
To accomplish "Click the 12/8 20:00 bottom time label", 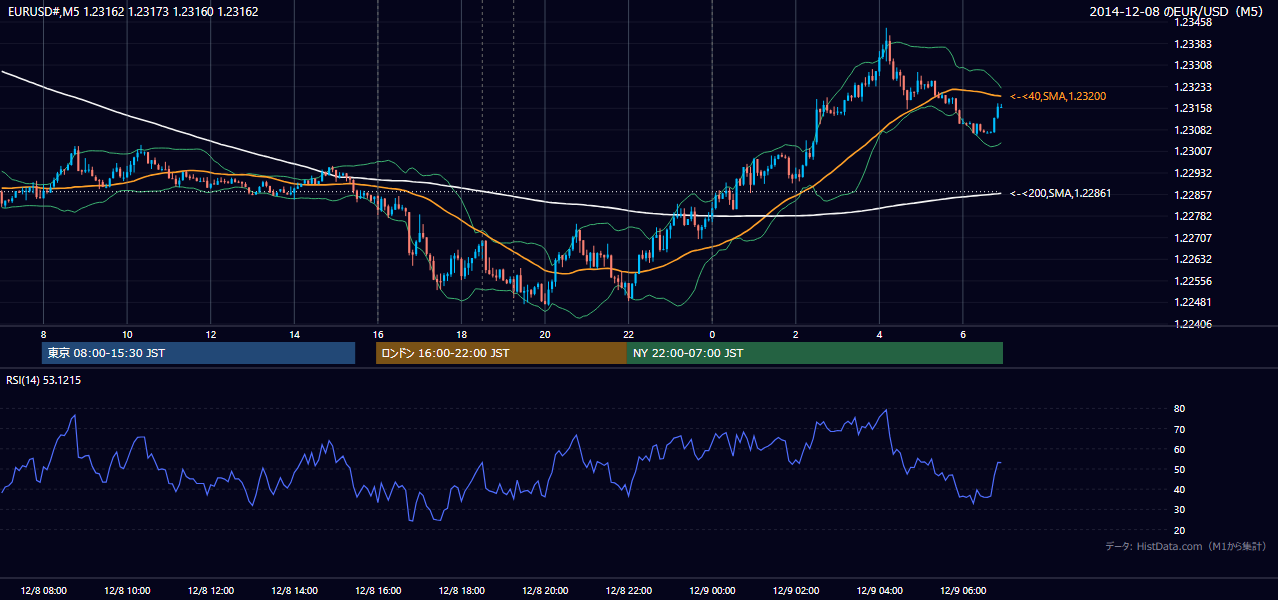I will [x=544, y=591].
